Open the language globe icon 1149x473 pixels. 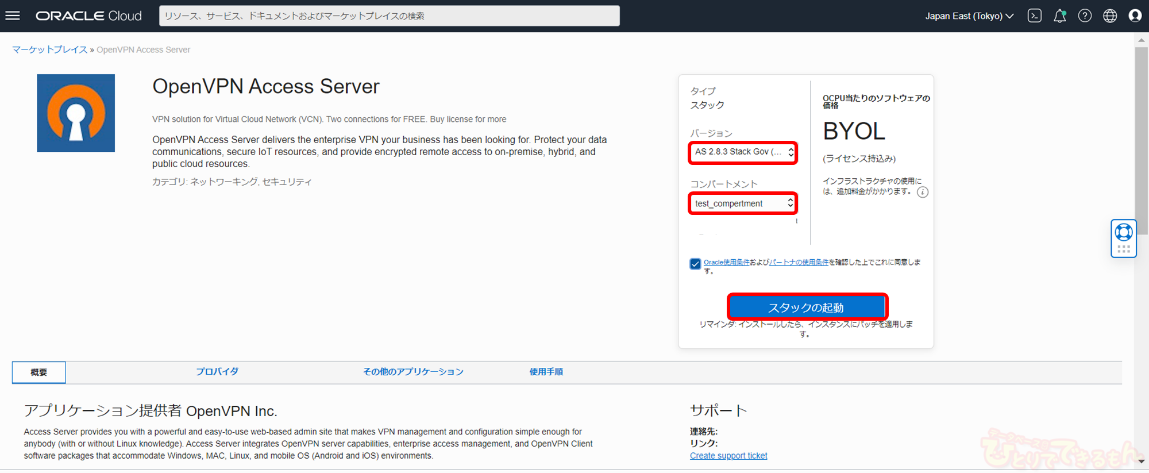tap(1110, 16)
